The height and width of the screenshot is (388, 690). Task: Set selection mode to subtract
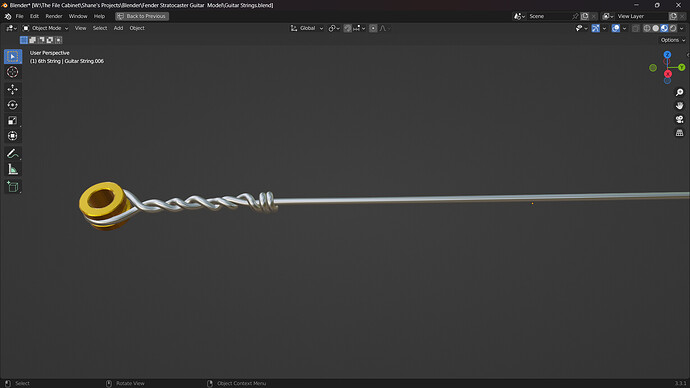pos(41,40)
